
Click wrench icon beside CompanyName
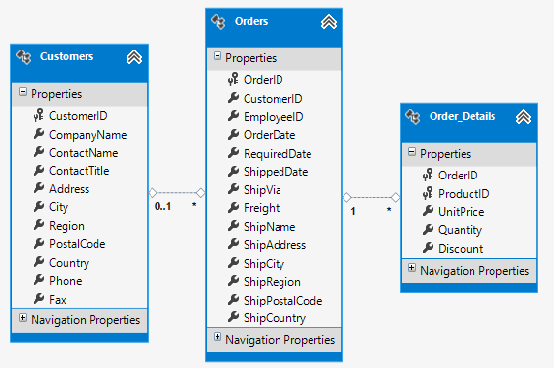point(39,133)
